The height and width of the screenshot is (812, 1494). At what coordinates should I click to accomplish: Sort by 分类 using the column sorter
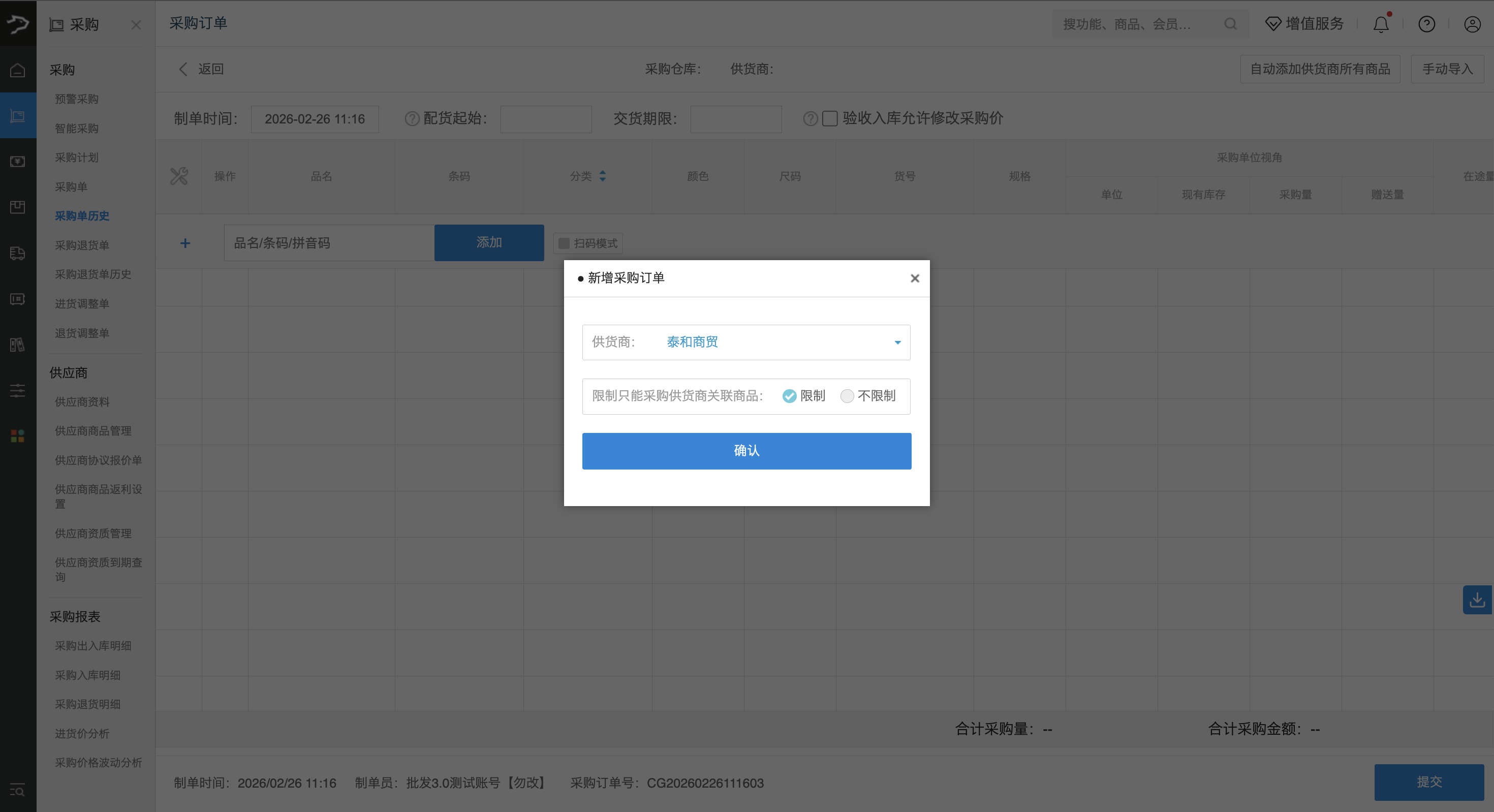603,176
